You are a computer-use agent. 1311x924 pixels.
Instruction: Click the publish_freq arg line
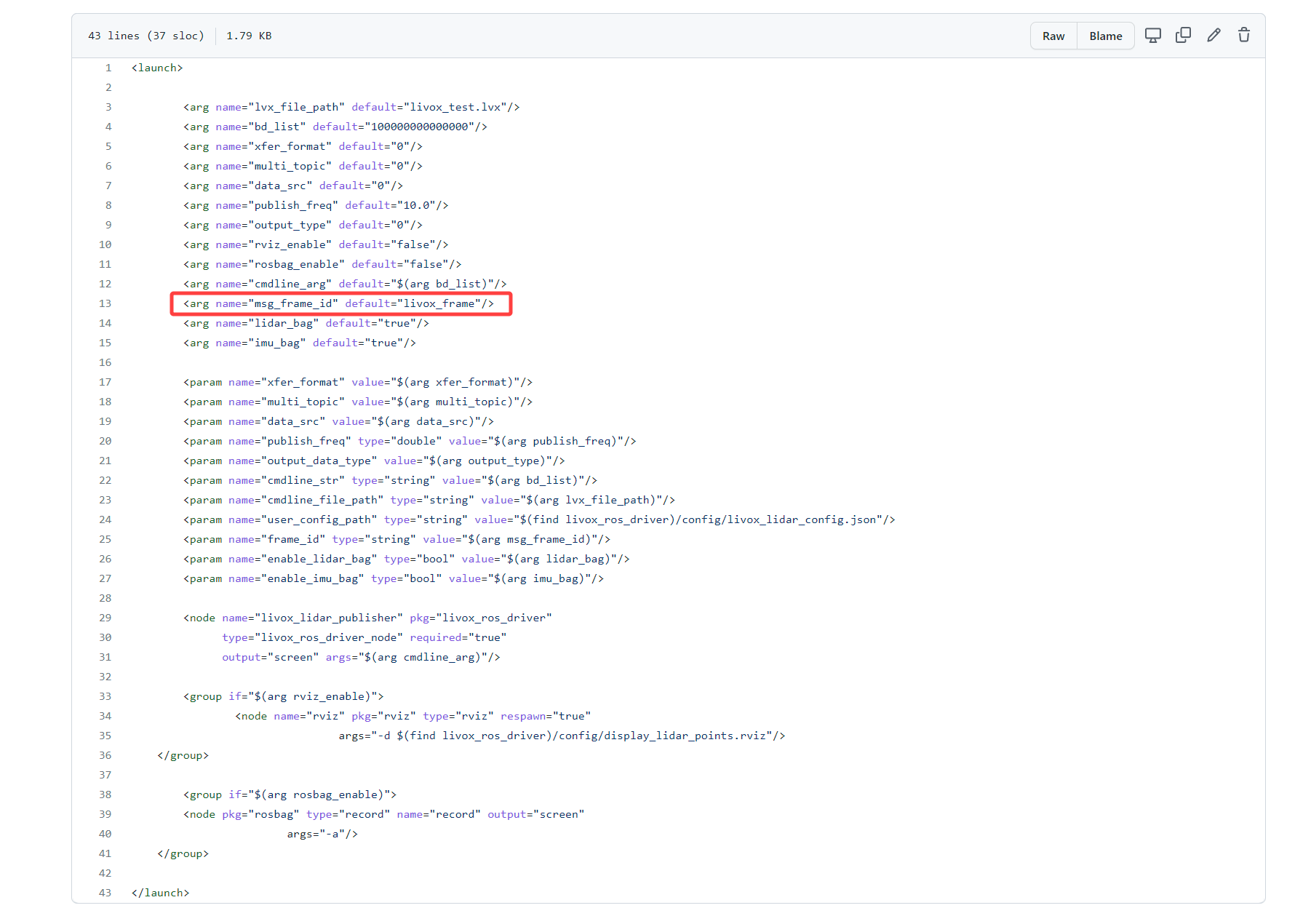tap(316, 205)
